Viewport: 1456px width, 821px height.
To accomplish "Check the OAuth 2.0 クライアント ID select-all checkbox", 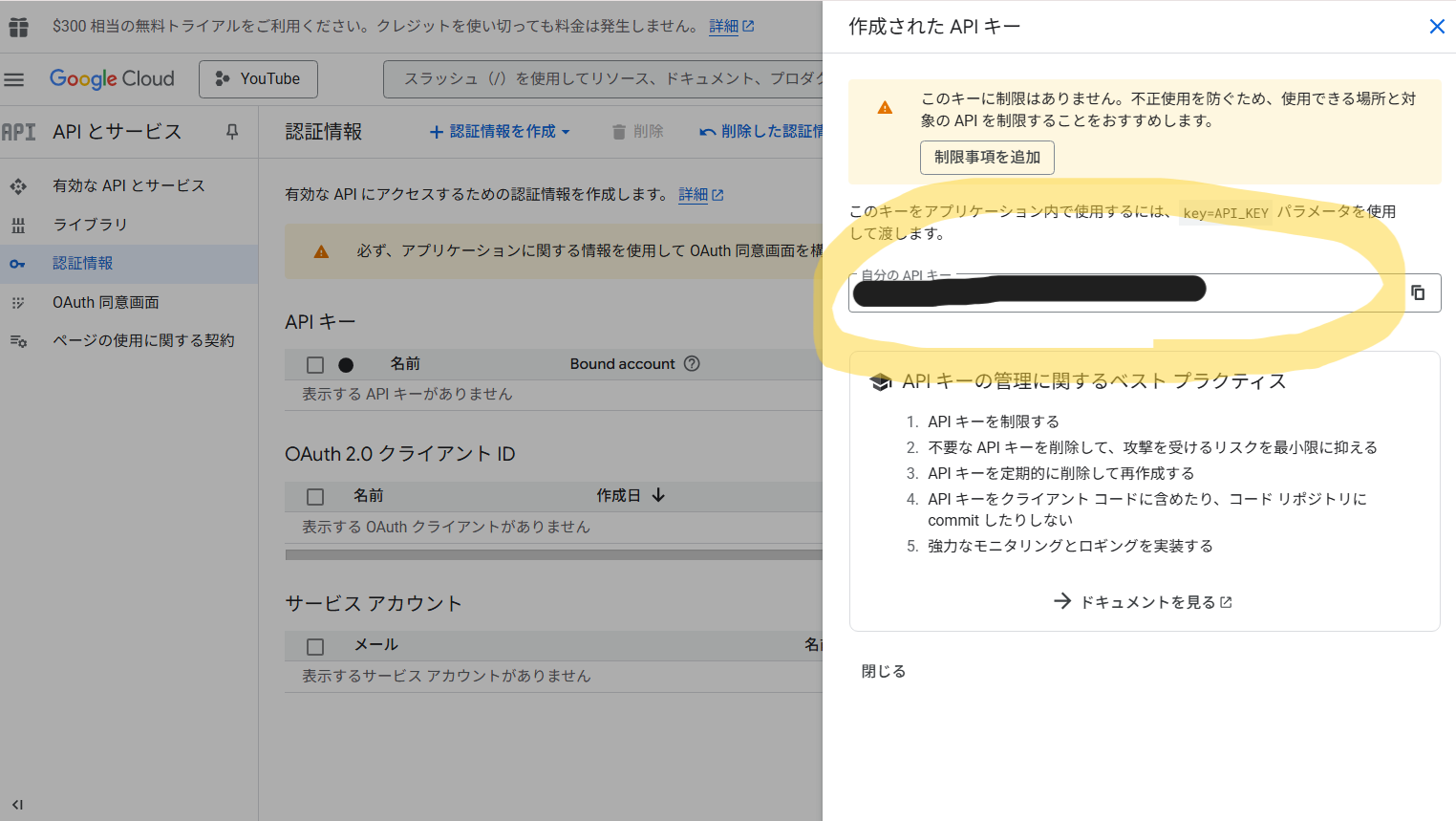I will point(315,497).
